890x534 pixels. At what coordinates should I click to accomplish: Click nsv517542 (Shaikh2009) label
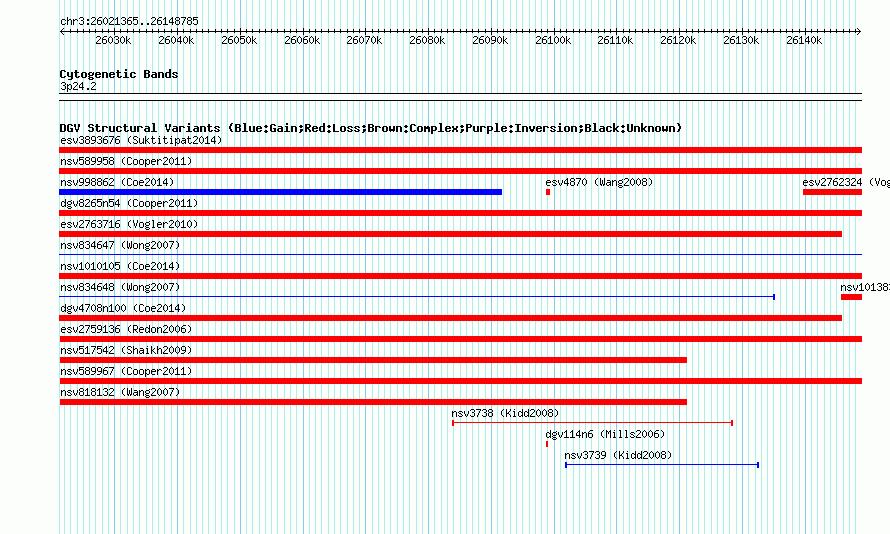pos(126,350)
